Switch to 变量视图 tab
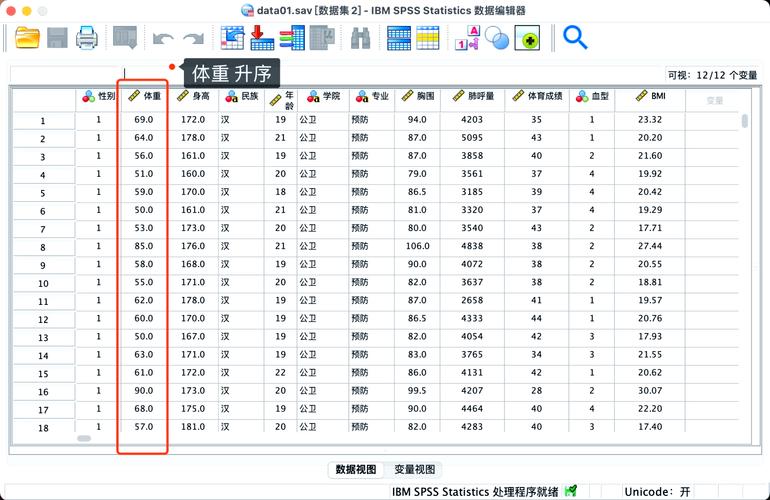Image resolution: width=770 pixels, height=500 pixels. click(x=414, y=469)
